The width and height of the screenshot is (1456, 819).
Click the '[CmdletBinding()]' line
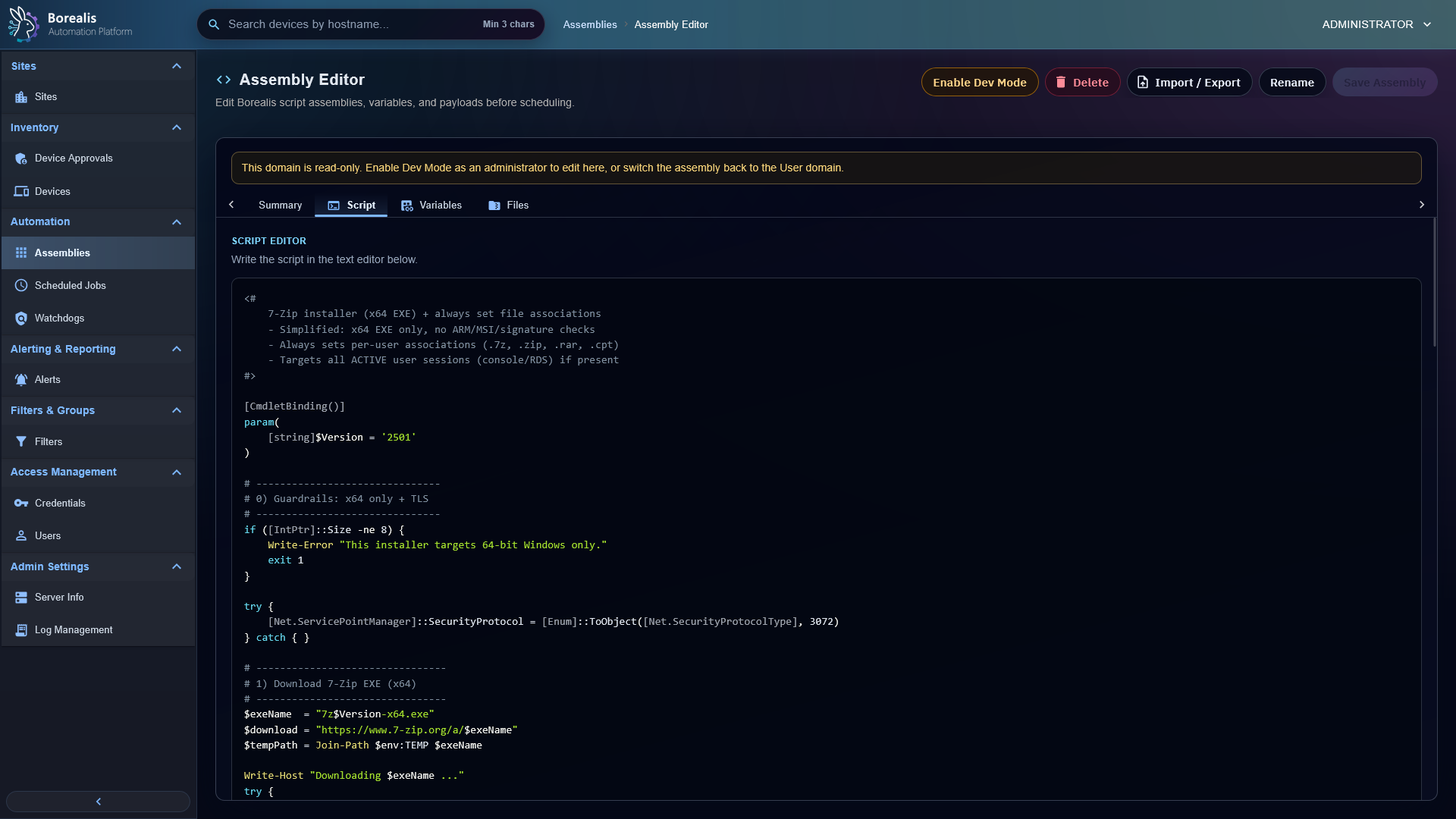pos(294,406)
